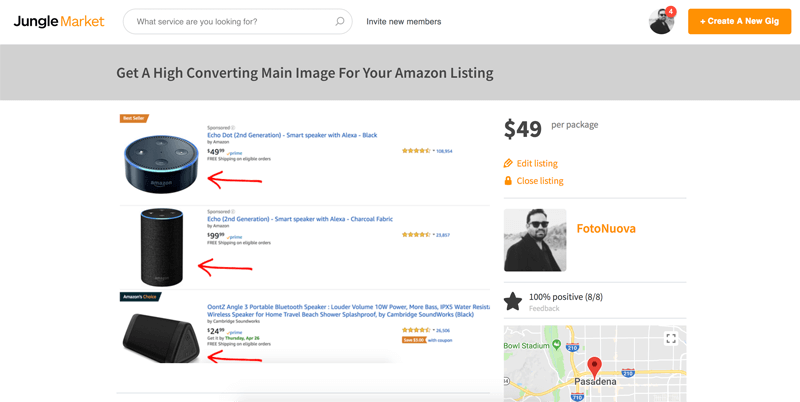The image size is (800, 402).
Task: View the 100% positive feedback rating
Action: point(565,297)
